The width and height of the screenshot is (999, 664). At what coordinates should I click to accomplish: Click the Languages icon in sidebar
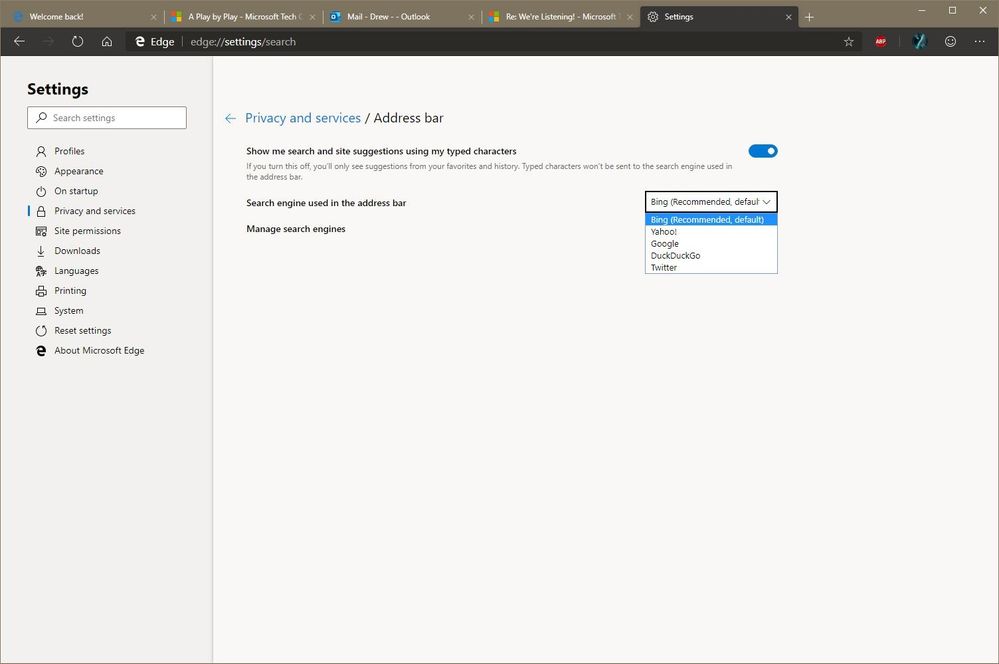41,271
